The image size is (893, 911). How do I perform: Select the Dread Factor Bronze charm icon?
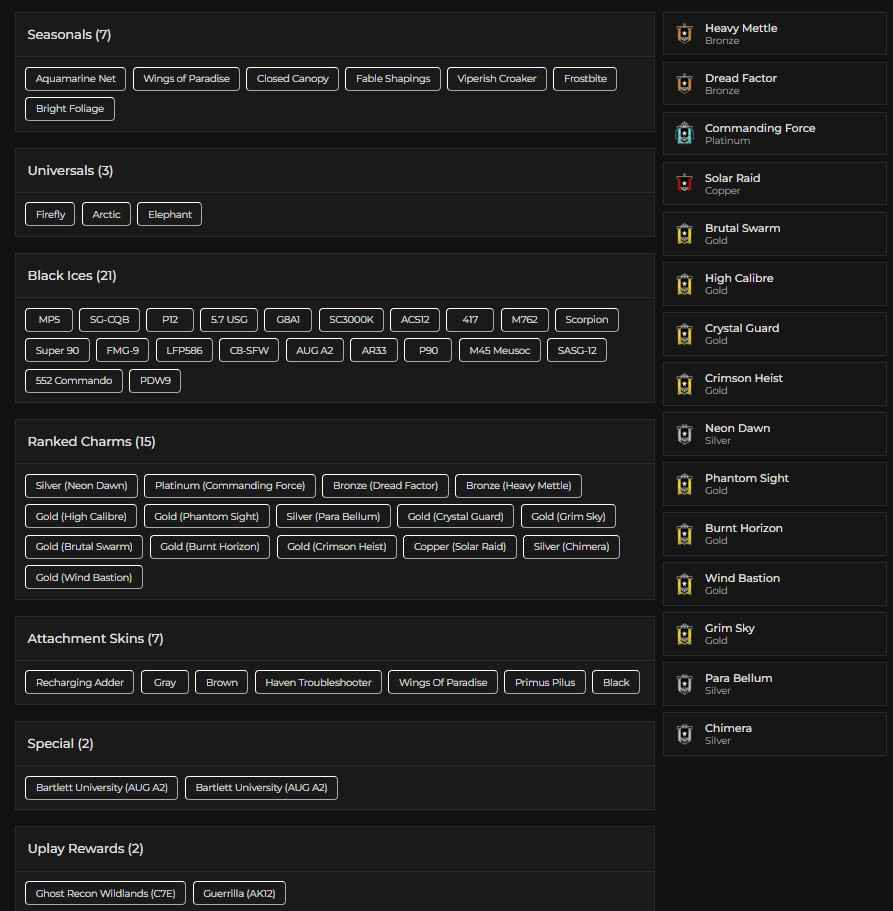point(685,83)
